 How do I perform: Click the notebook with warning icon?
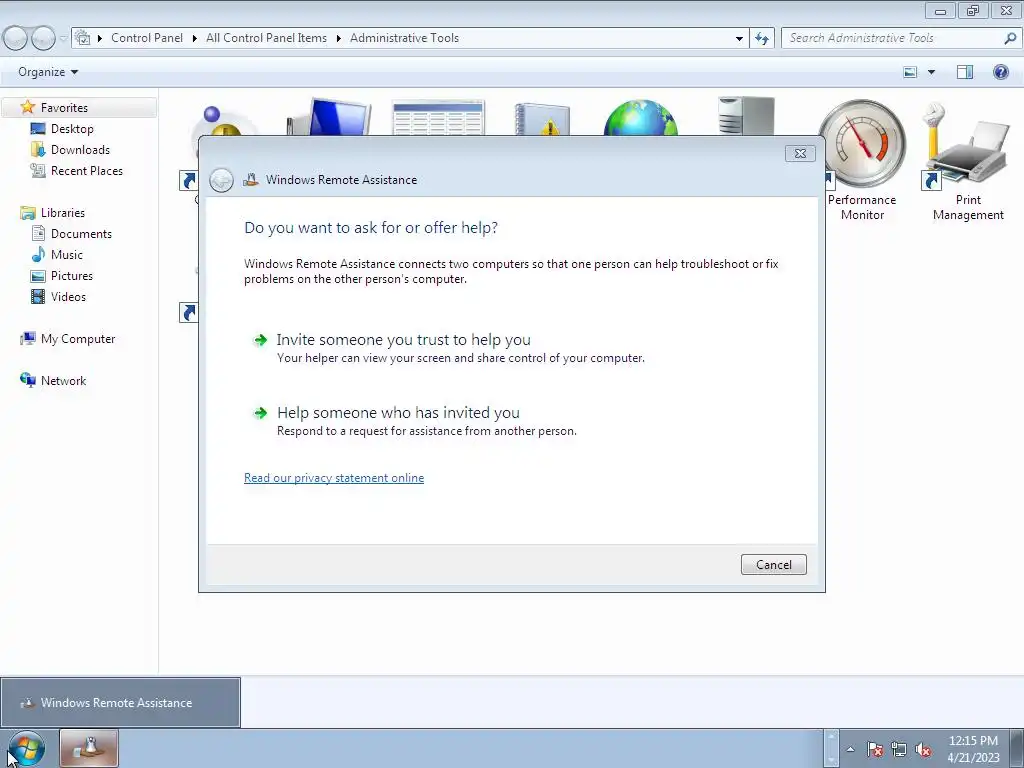pos(541,119)
